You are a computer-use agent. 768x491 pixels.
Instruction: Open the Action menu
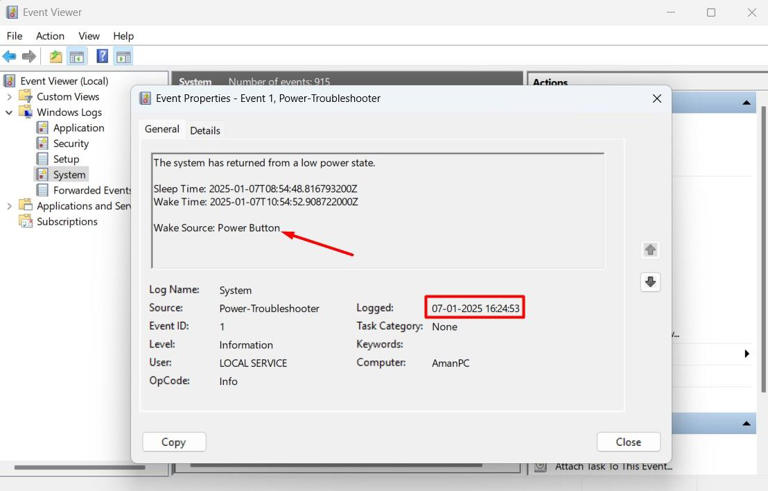point(50,36)
